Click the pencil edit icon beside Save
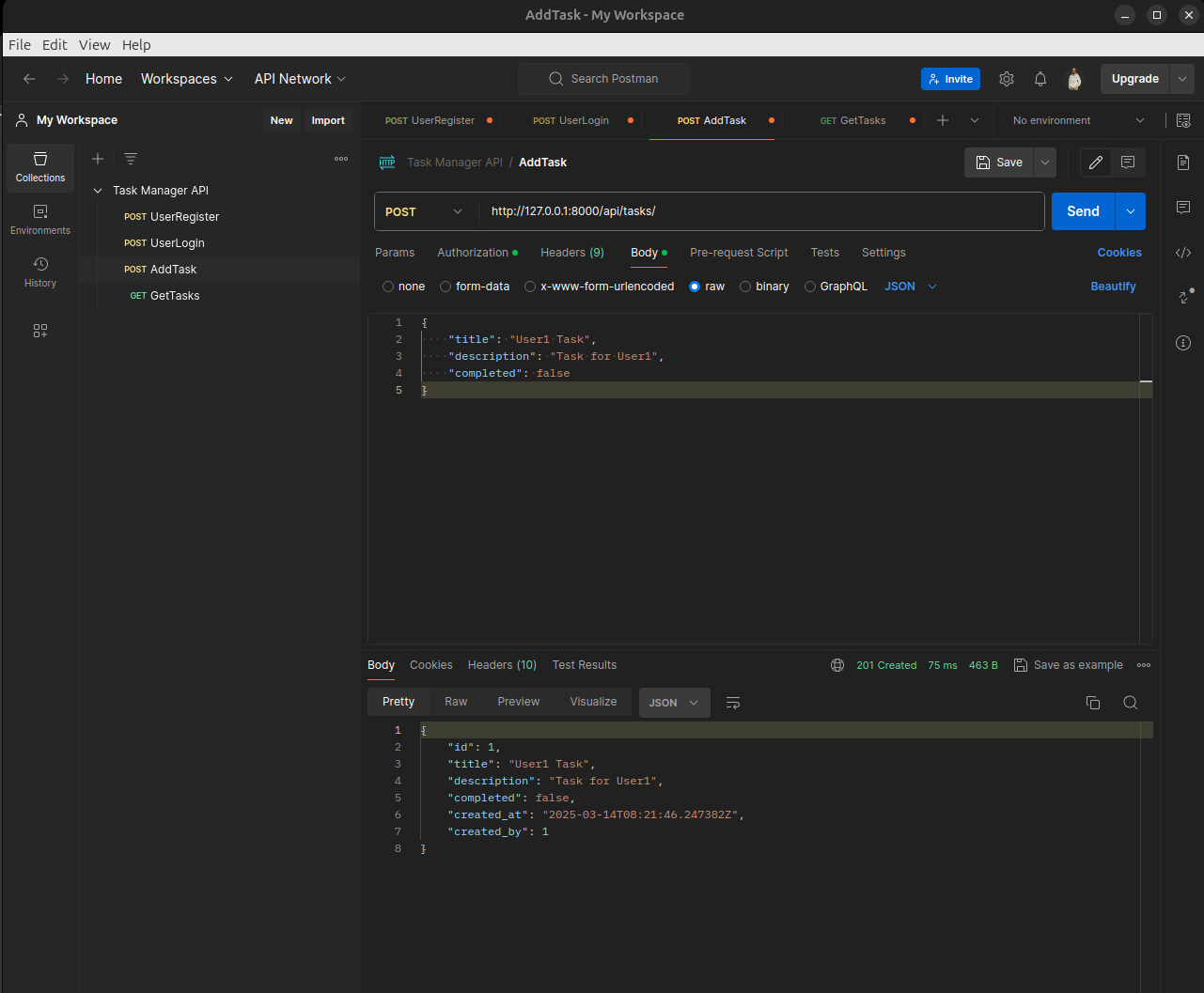This screenshot has height=993, width=1204. 1096,163
